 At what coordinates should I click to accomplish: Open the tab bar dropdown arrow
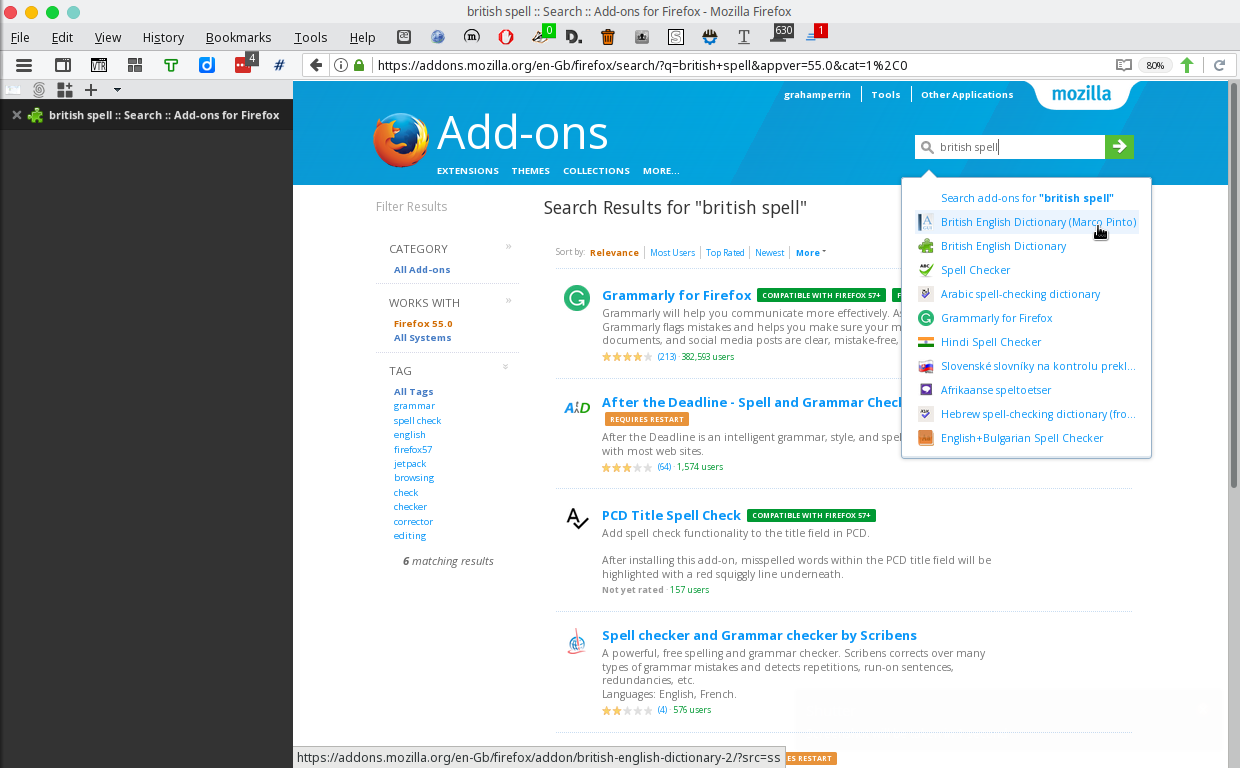point(117,90)
